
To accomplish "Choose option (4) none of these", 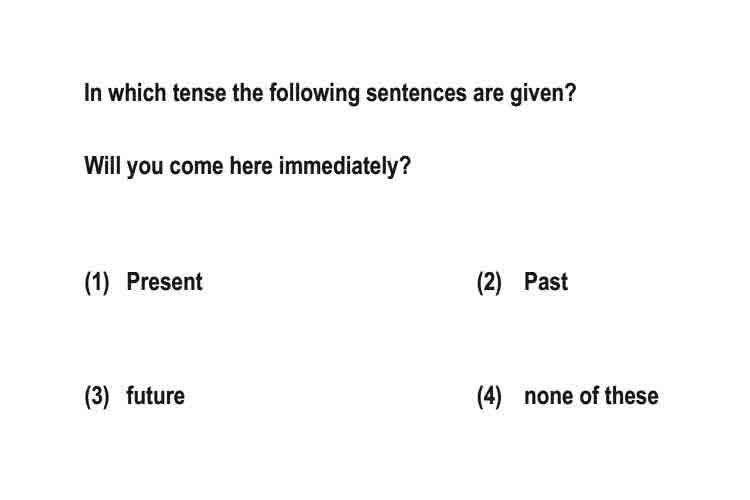I will click(567, 396).
